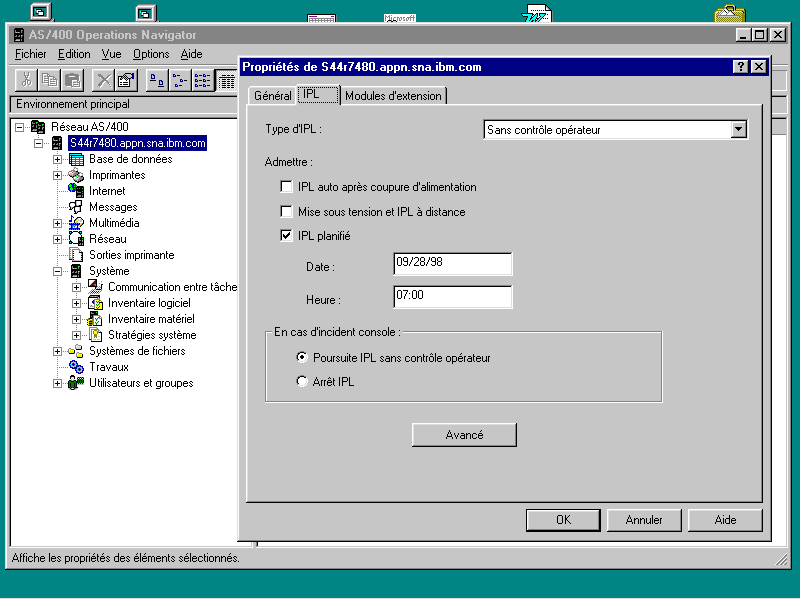Click the Travaux gears icon

point(76,367)
